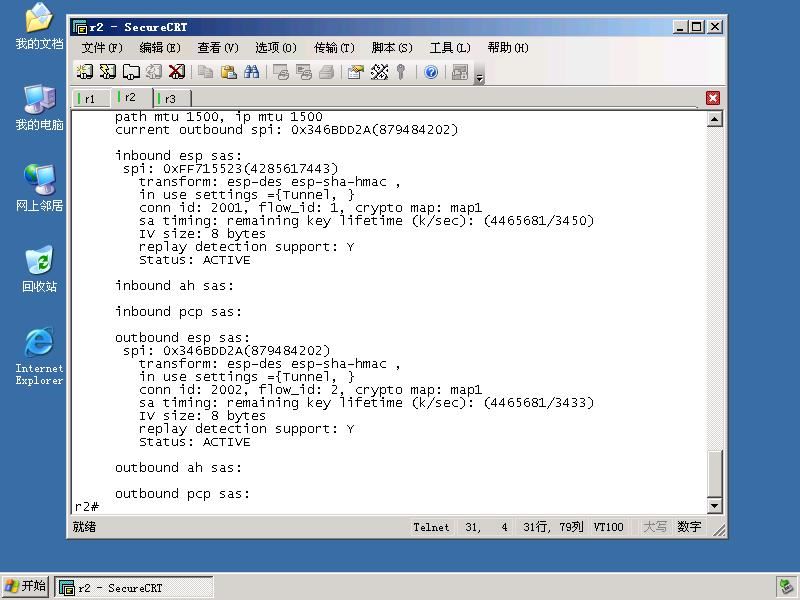Image resolution: width=800 pixels, height=600 pixels.
Task: Maximize the SecureCRT window
Action: click(696, 27)
